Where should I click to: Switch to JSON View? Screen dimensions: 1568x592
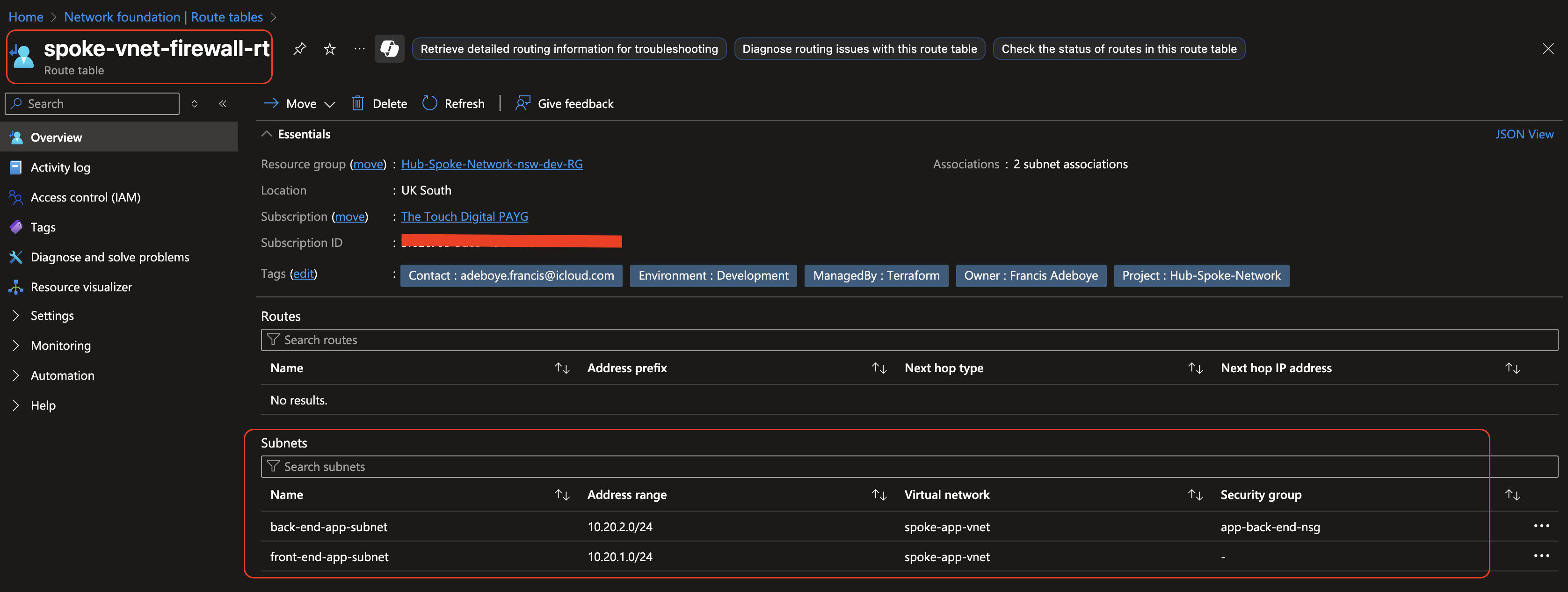pos(1525,134)
